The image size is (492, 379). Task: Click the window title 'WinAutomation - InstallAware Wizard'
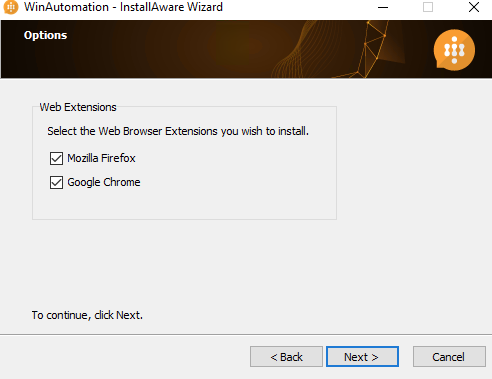click(123, 7)
